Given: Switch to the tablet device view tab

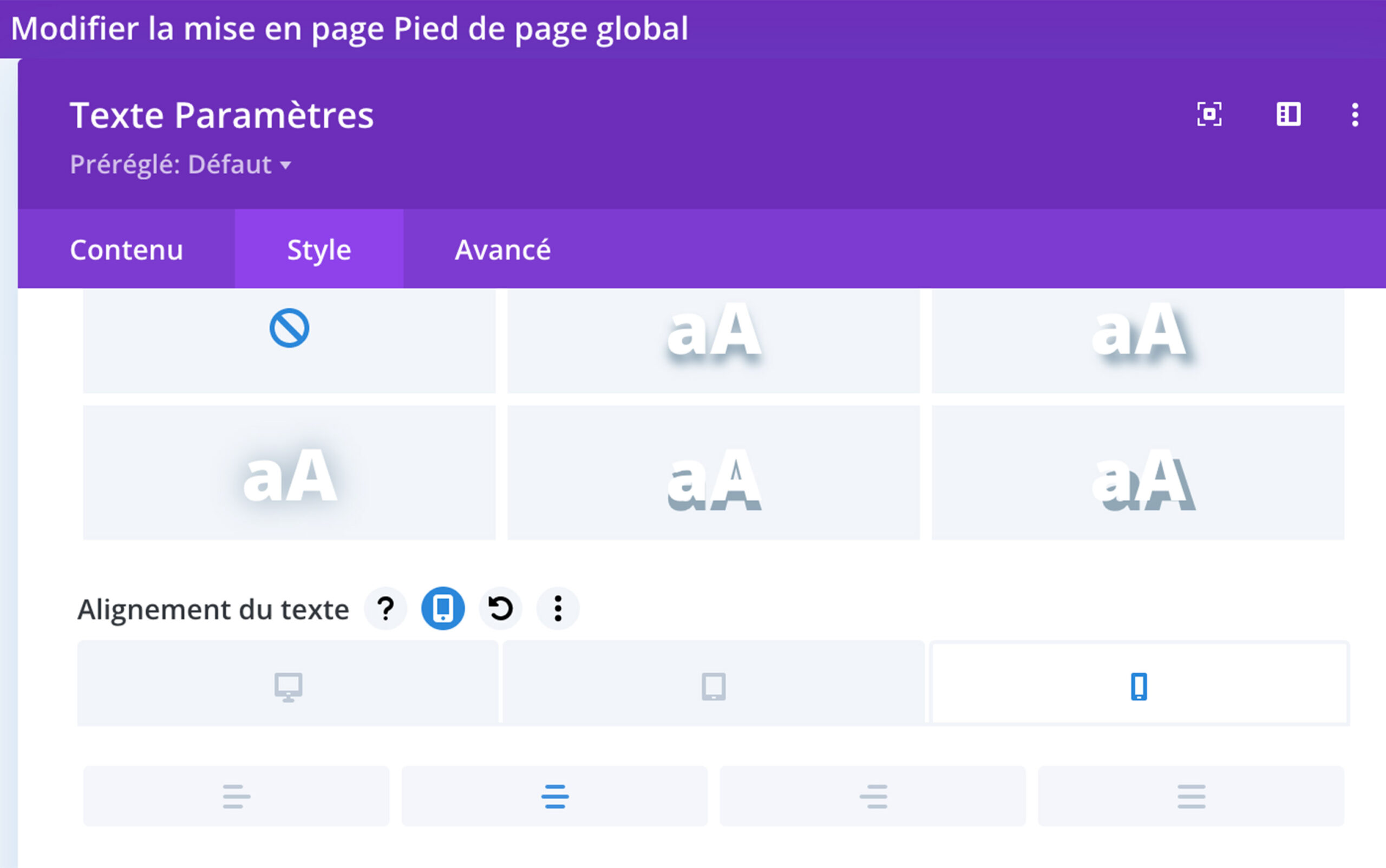Looking at the screenshot, I should point(714,687).
